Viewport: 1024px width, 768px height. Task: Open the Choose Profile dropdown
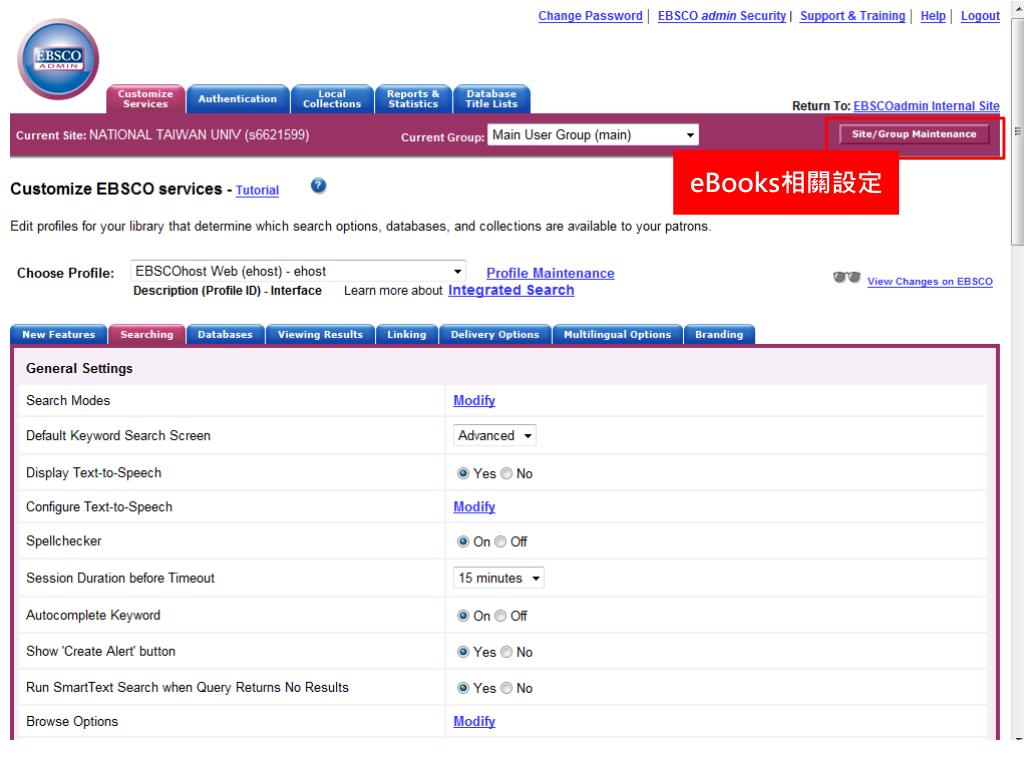(x=298, y=271)
